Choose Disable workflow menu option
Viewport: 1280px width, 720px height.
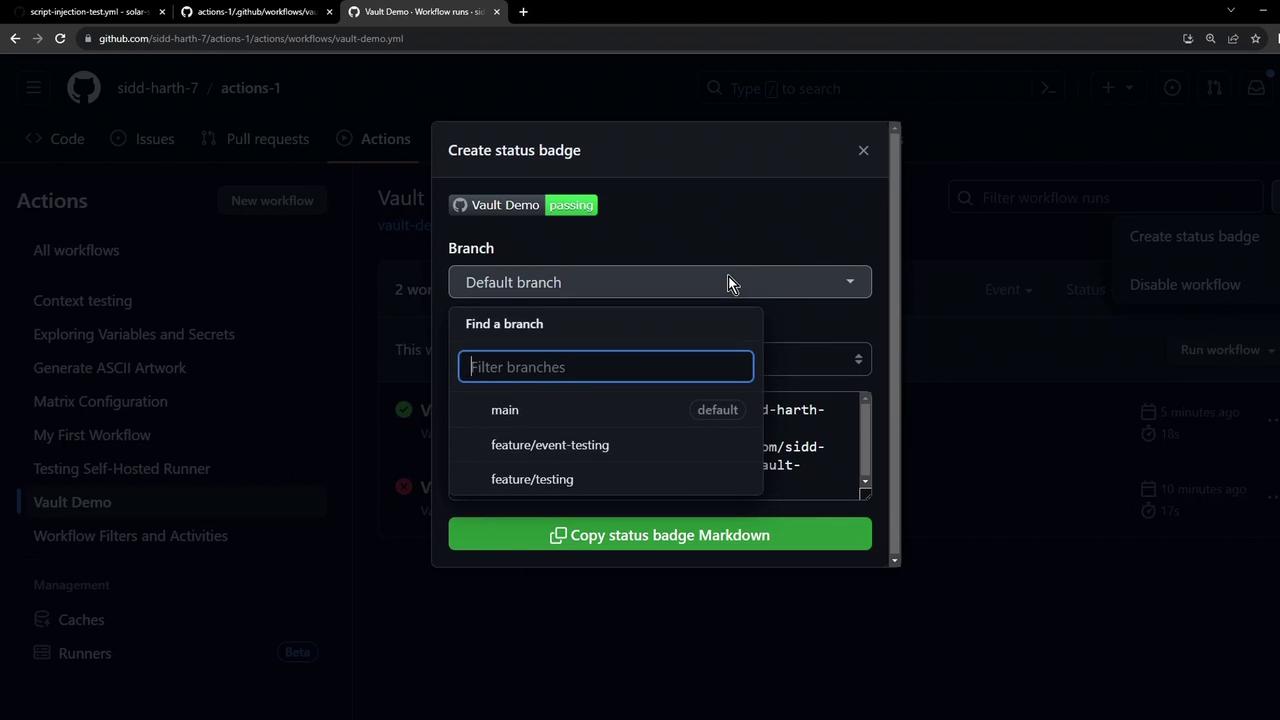point(1185,285)
